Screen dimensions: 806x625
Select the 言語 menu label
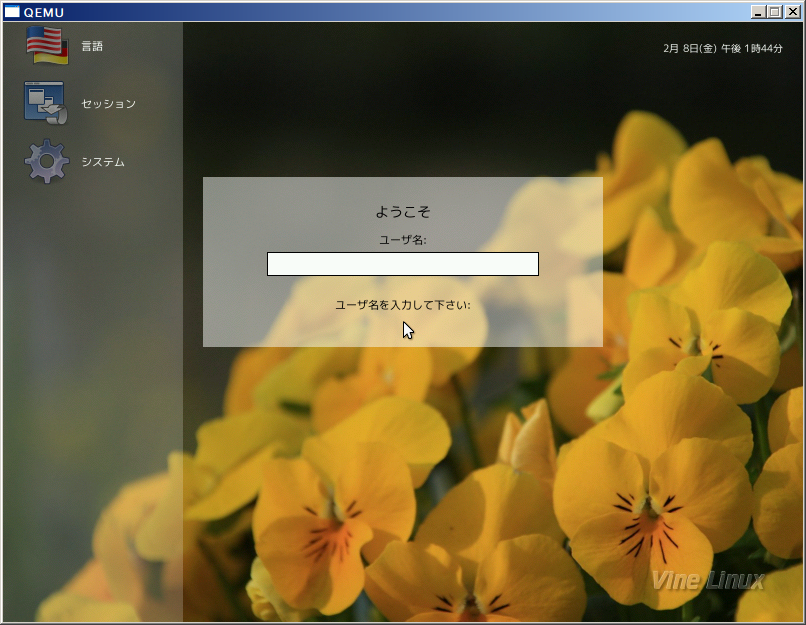[92, 46]
